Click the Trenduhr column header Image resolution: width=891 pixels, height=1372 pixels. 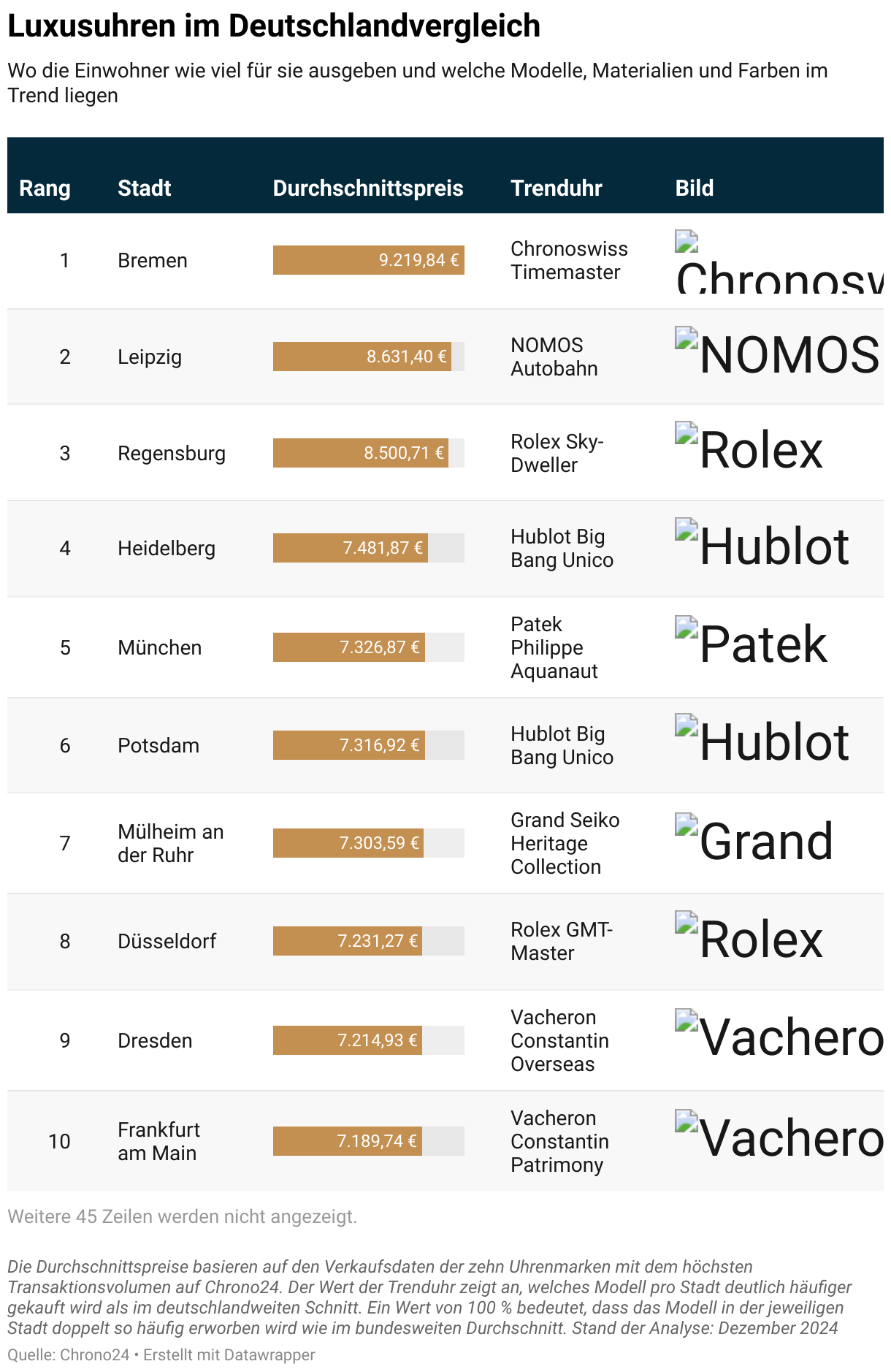tap(557, 188)
